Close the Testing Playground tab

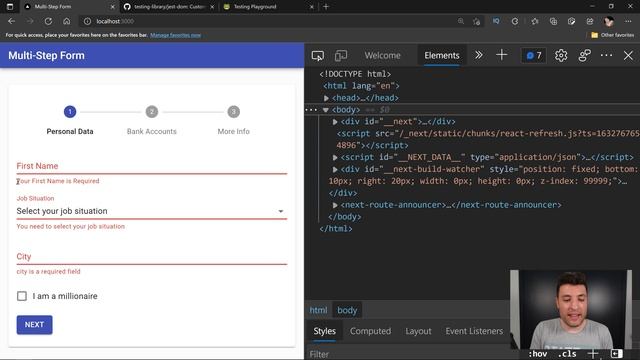(x=312, y=7)
